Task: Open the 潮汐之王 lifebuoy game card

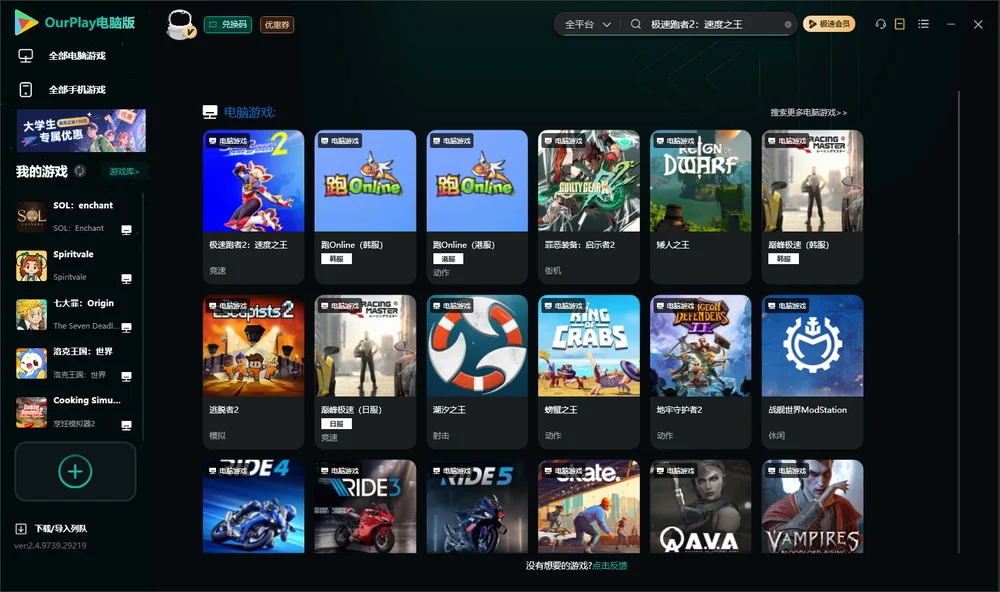Action: tap(477, 372)
